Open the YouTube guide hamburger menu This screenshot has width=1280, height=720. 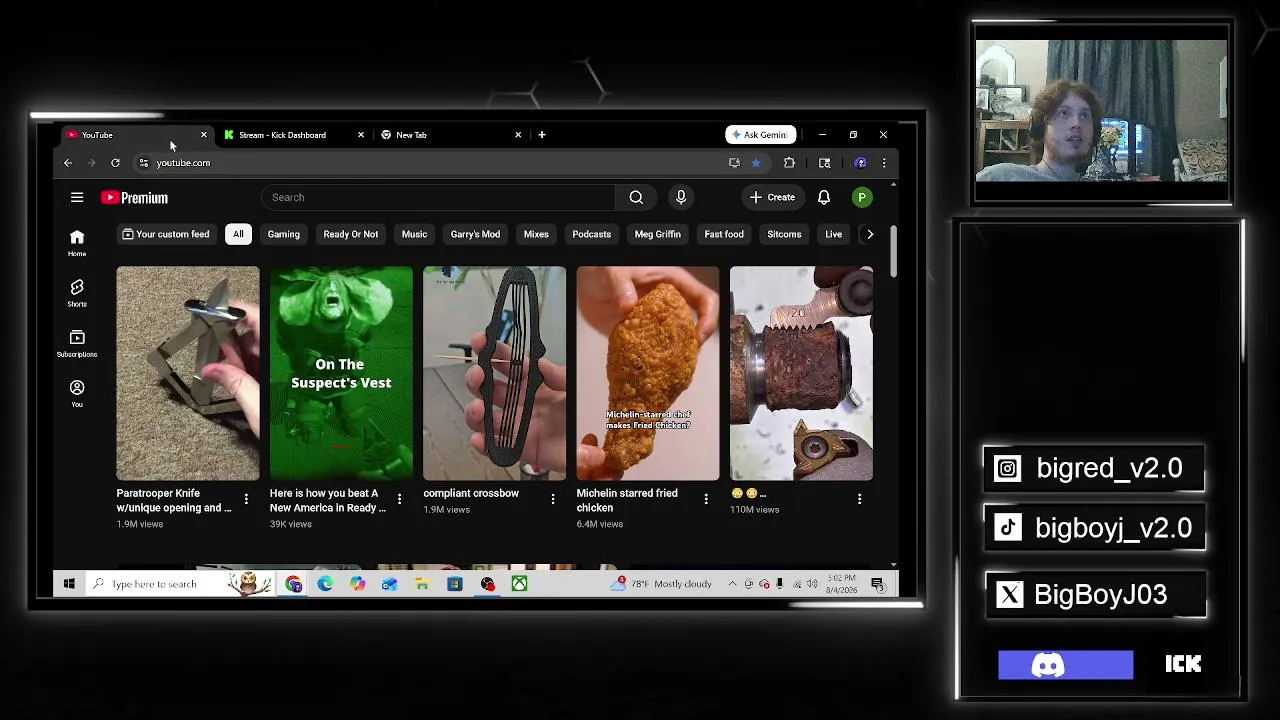pyautogui.click(x=77, y=198)
